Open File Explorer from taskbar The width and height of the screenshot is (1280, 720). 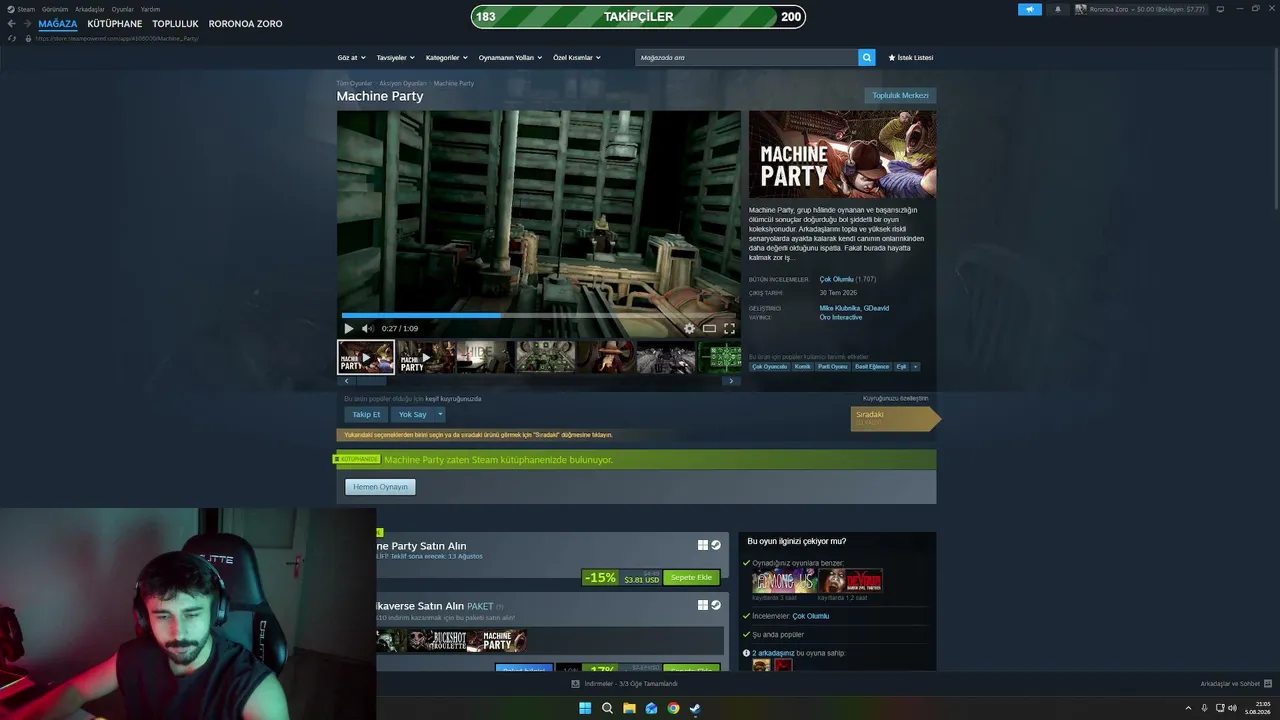pyautogui.click(x=629, y=709)
